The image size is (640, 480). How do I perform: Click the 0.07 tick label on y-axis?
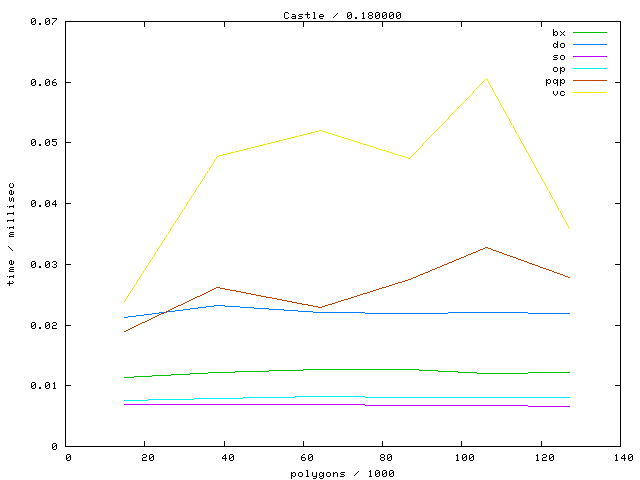45,21
